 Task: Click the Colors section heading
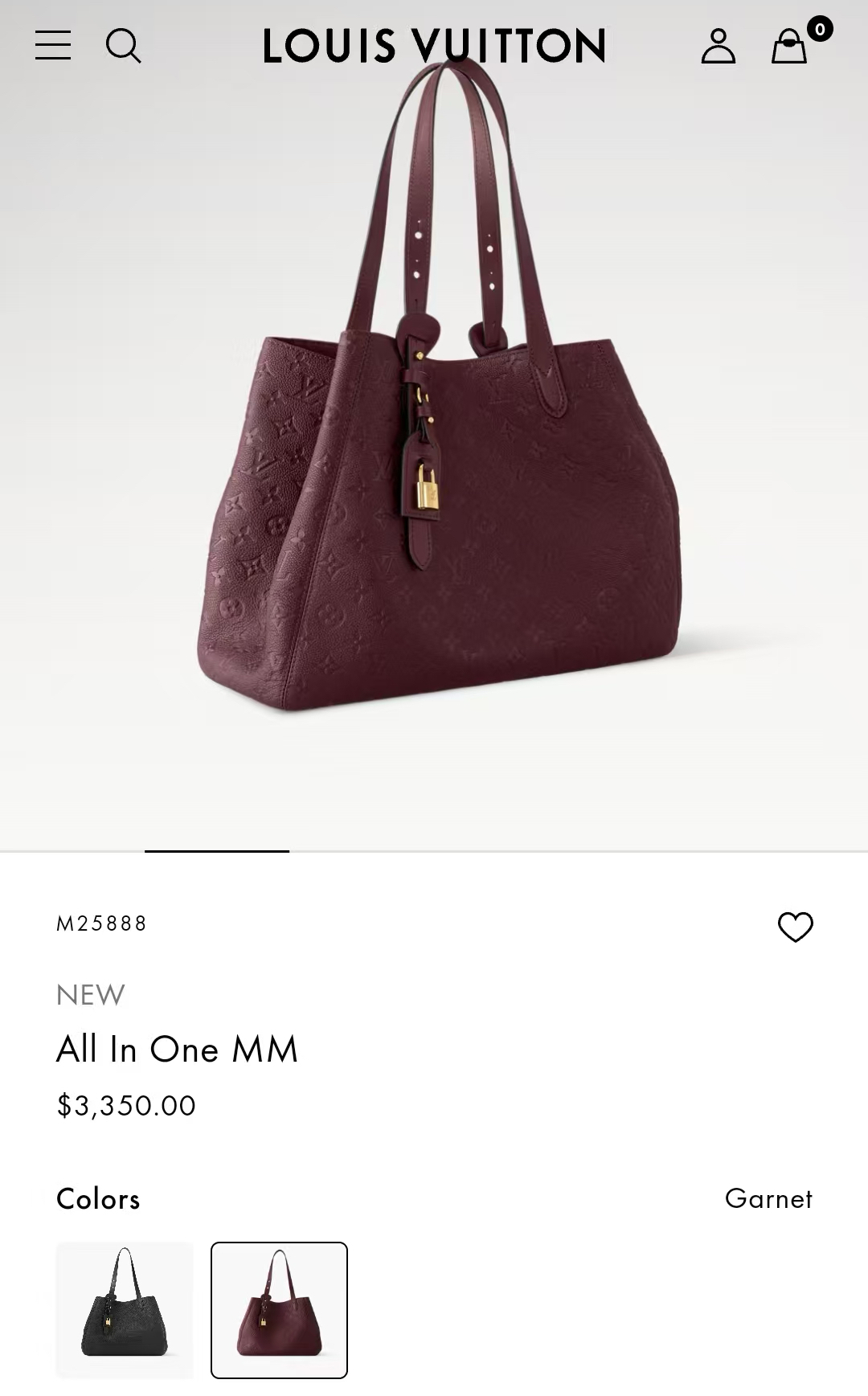point(98,1199)
